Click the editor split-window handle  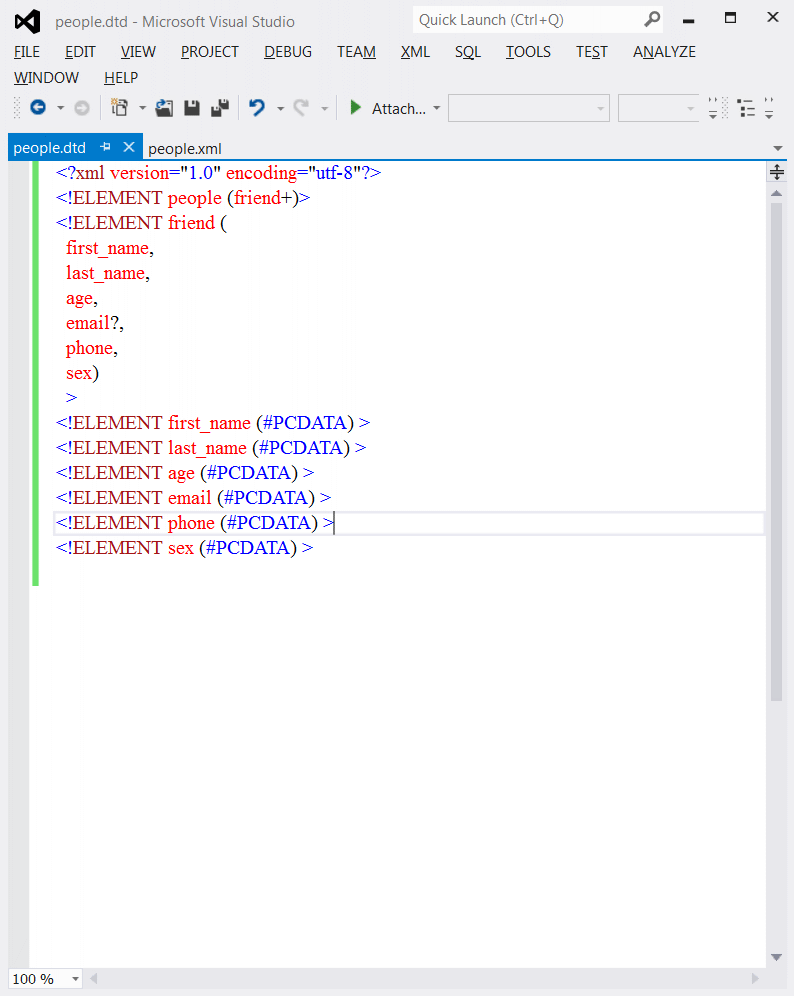[x=777, y=172]
